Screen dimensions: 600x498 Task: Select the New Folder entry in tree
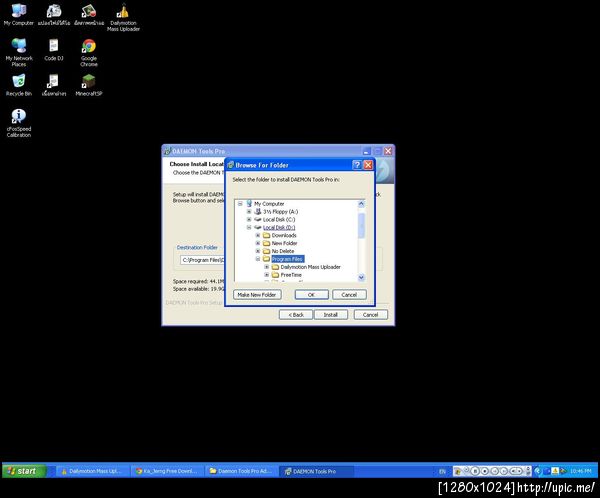pos(284,243)
